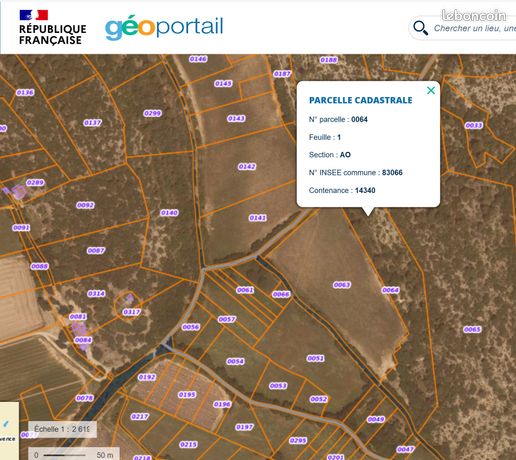Viewport: 516px width, 460px height.
Task: Click the Échelle scale indicator
Action: pos(62,429)
